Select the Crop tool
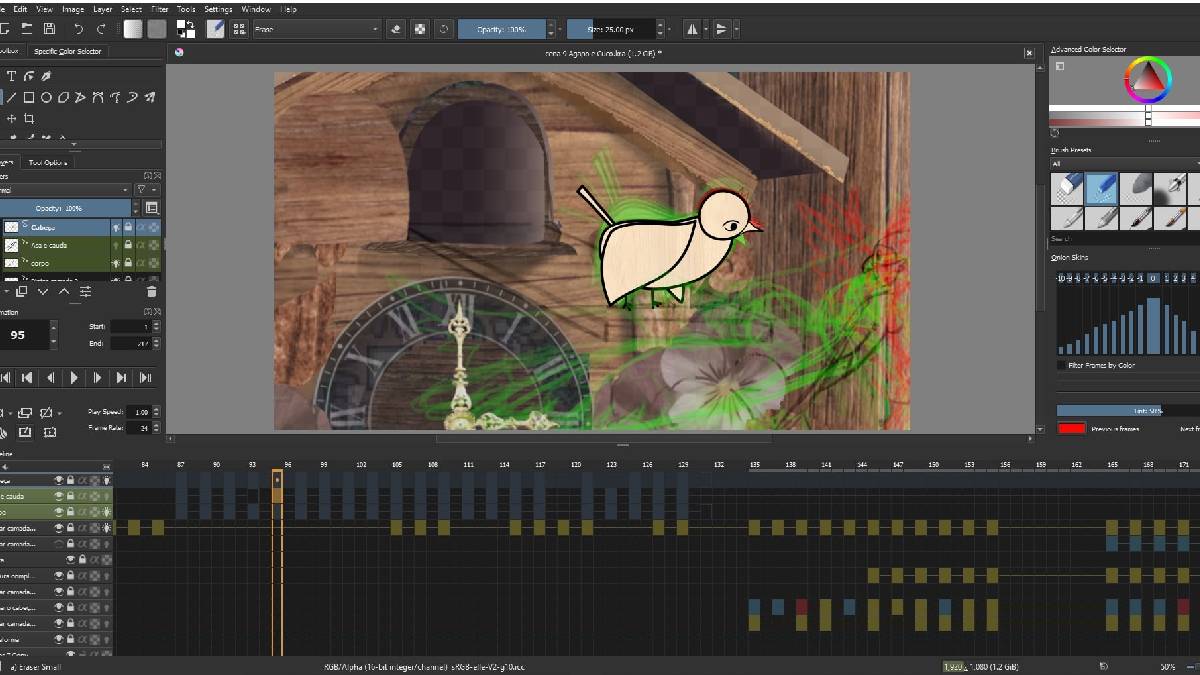Viewport: 1200px width, 675px height. [29, 118]
